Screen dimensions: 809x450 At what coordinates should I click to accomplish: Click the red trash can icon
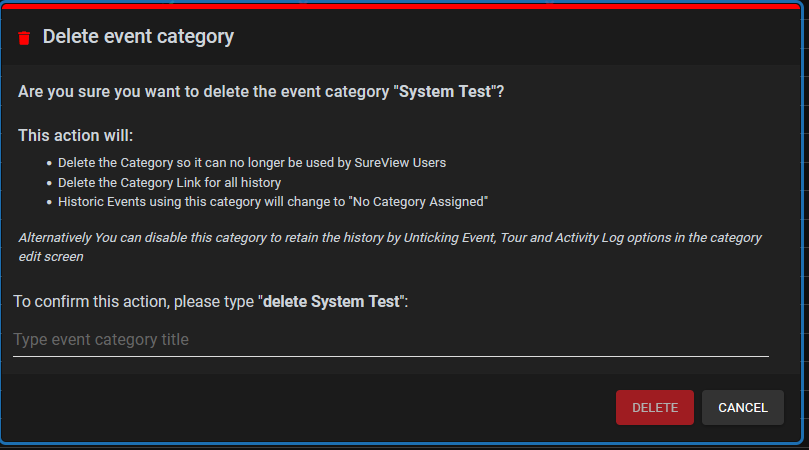[x=24, y=38]
